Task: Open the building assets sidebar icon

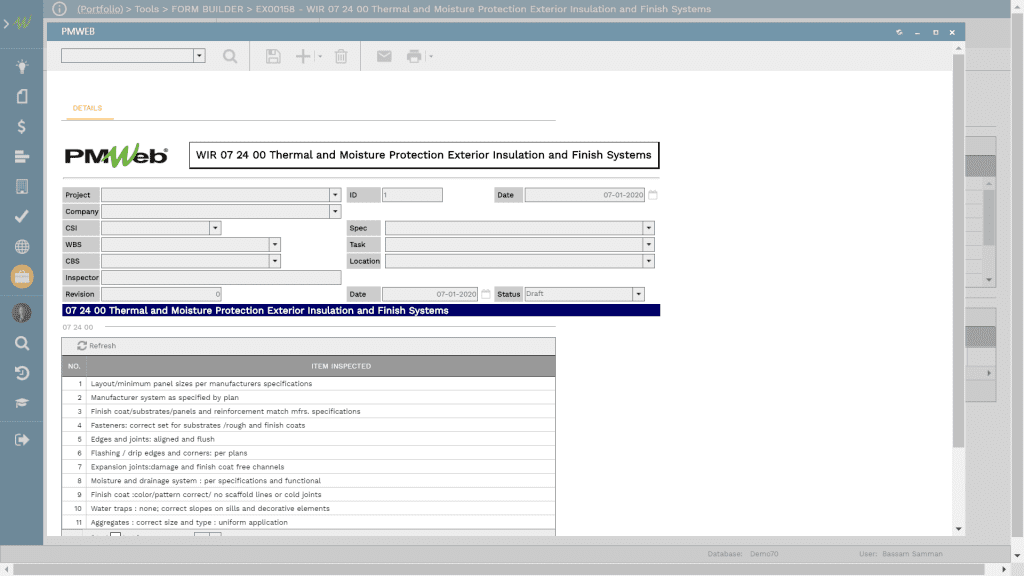Action: click(22, 187)
